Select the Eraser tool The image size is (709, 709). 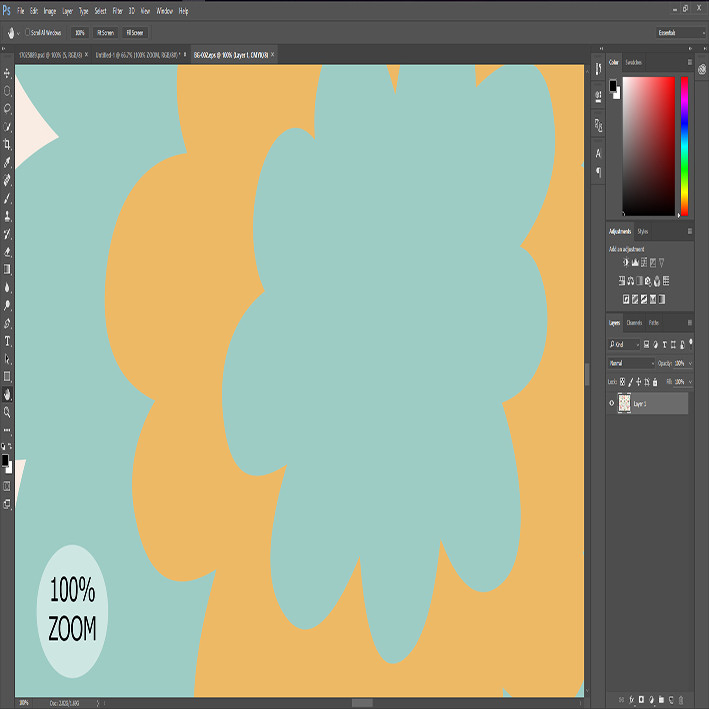tap(7, 251)
